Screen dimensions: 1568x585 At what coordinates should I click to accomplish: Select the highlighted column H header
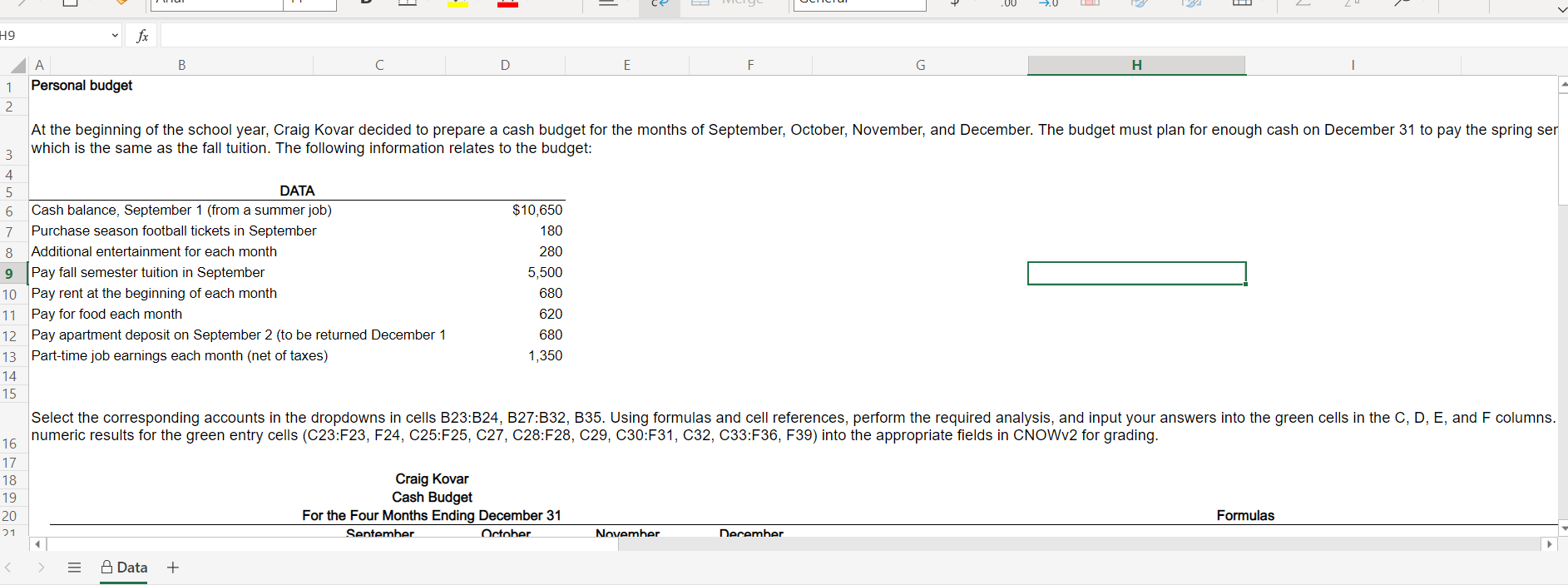click(1136, 65)
